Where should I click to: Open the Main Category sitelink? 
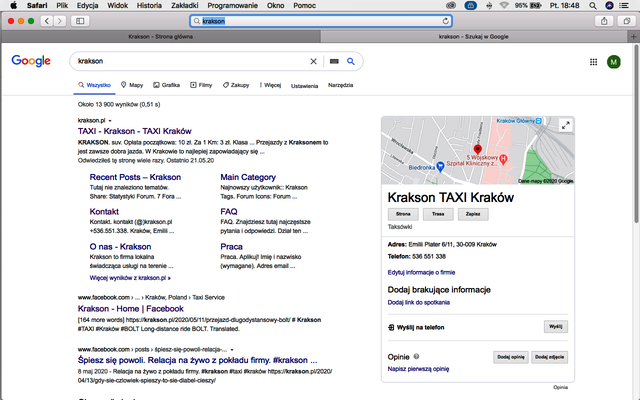(248, 177)
